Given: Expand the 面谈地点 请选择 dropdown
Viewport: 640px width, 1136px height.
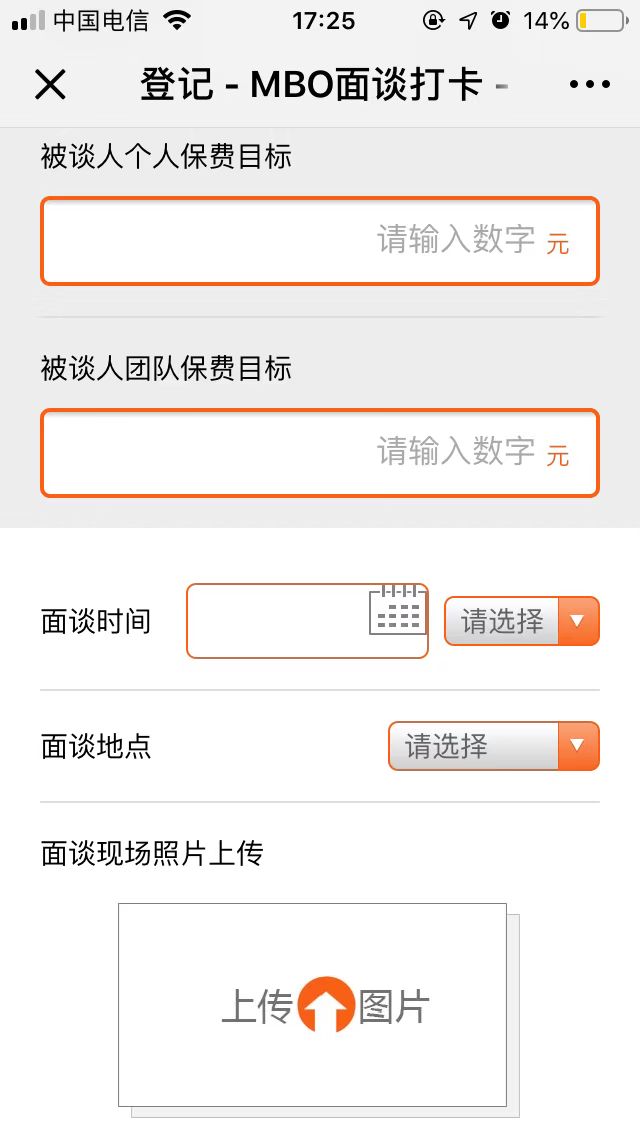Looking at the screenshot, I should click(x=493, y=746).
